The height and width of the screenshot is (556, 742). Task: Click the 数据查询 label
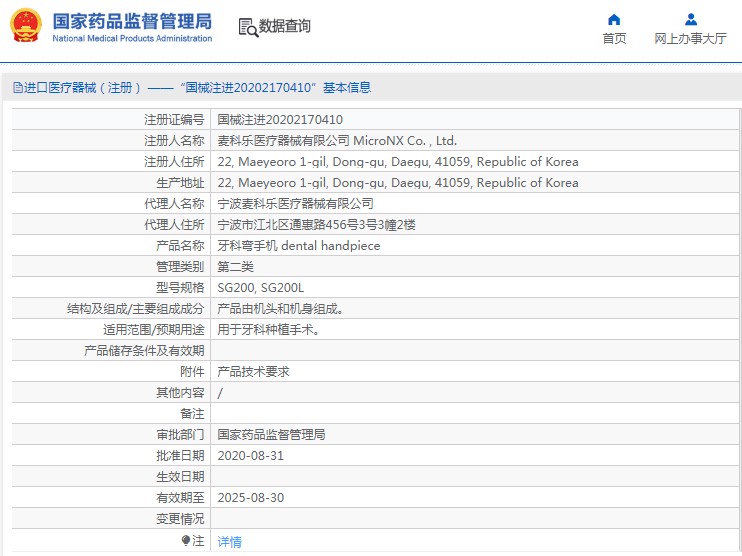[x=285, y=26]
